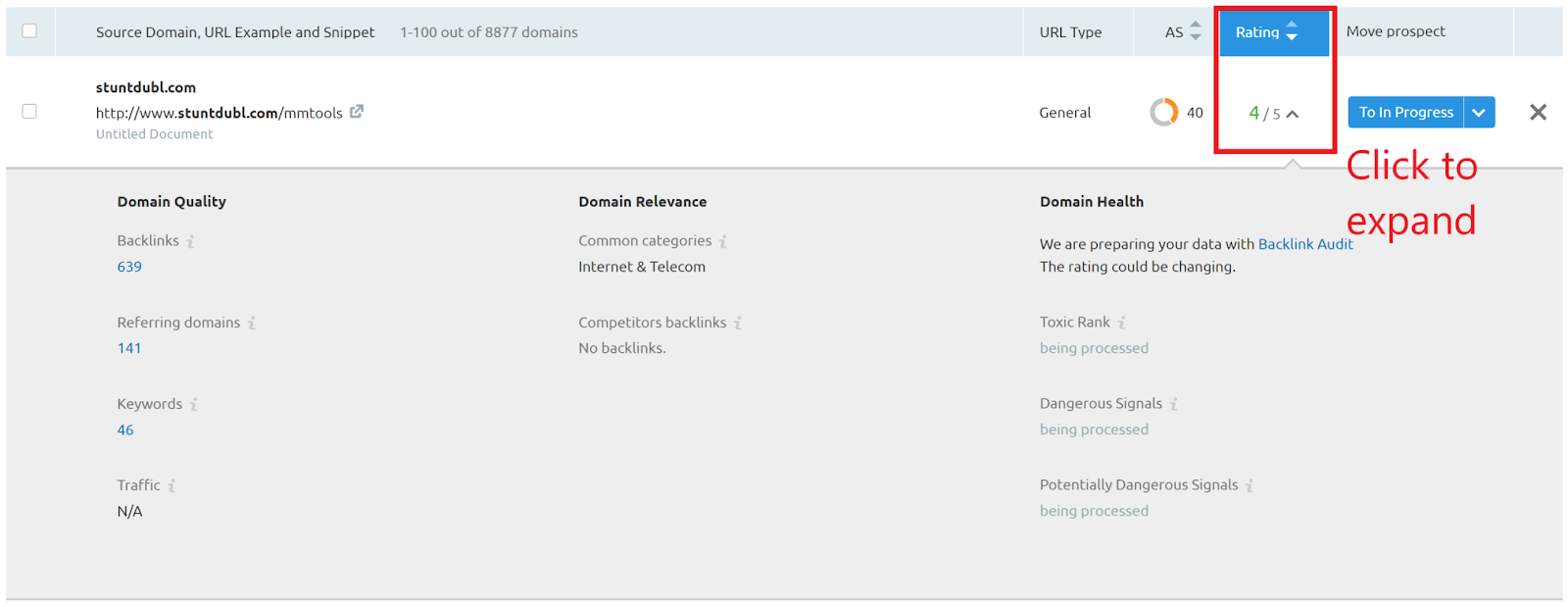Screen dimensions: 1568x607
Task: Collapse the 4/5 rating details chevron
Action: coord(1293,114)
